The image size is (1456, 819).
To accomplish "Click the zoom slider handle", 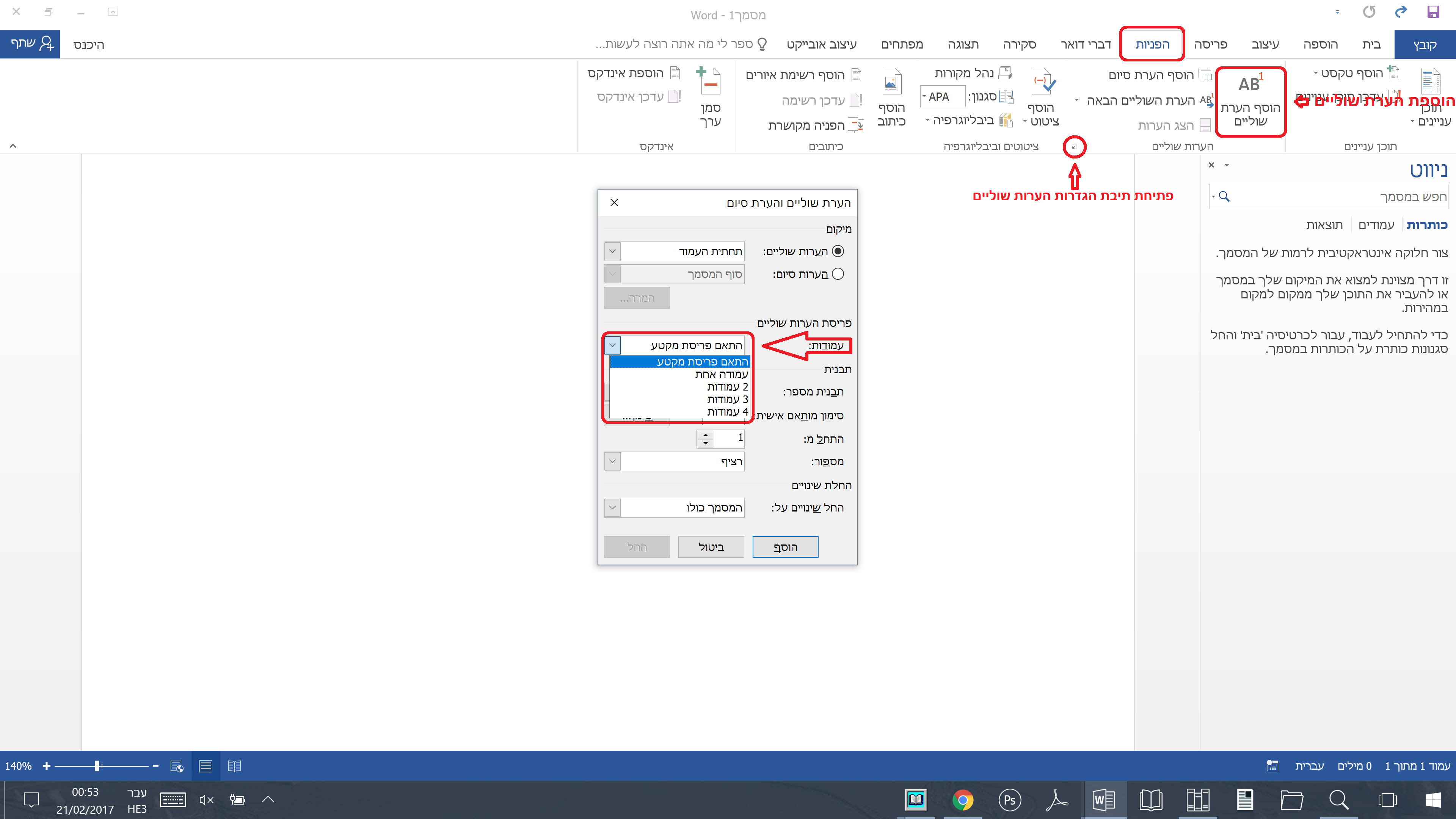I will coord(98,766).
